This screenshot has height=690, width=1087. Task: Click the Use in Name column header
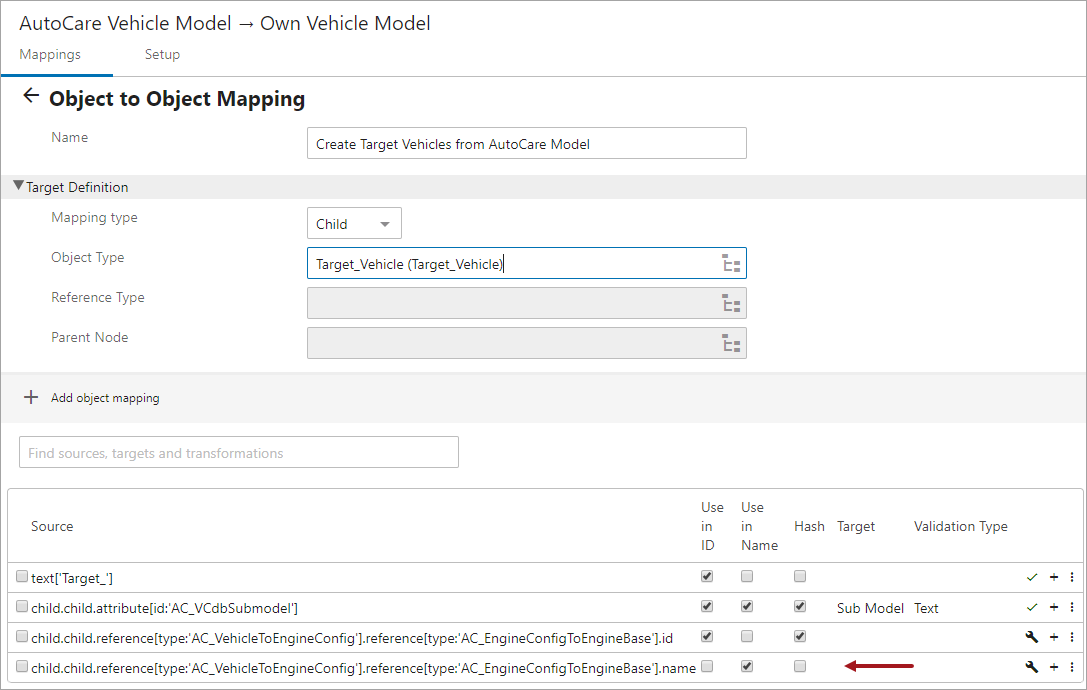click(759, 526)
